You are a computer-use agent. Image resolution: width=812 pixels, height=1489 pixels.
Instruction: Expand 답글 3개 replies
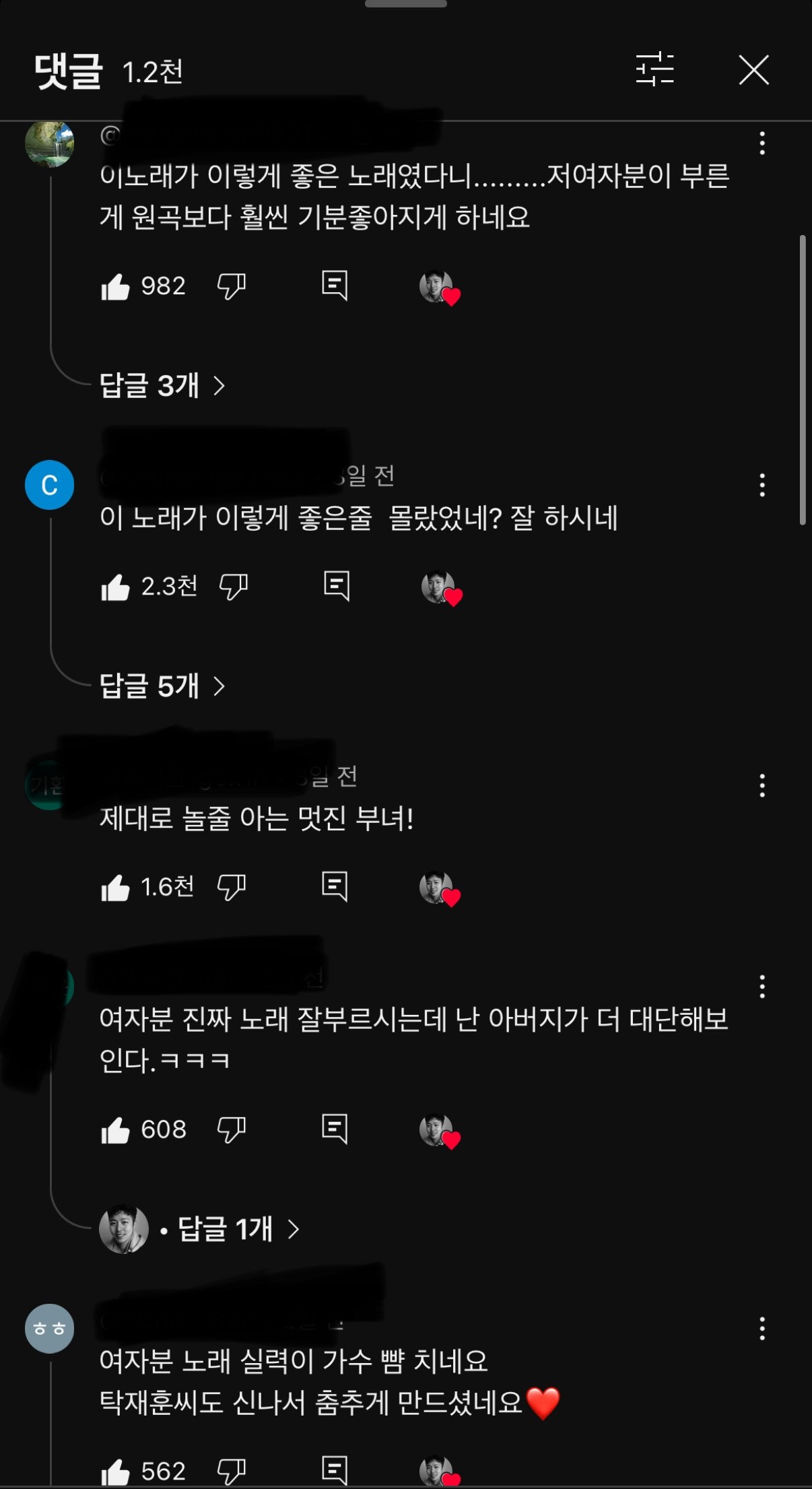click(x=162, y=386)
